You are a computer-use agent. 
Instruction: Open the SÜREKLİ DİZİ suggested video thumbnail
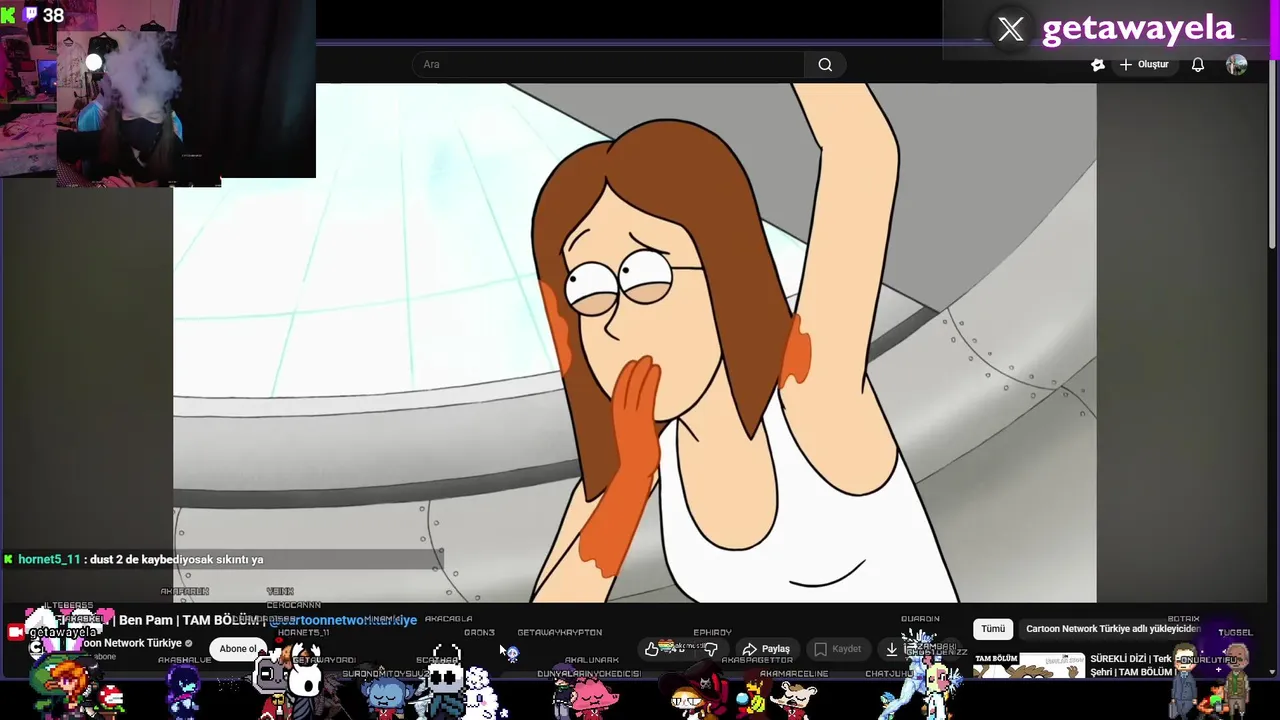tap(1029, 664)
